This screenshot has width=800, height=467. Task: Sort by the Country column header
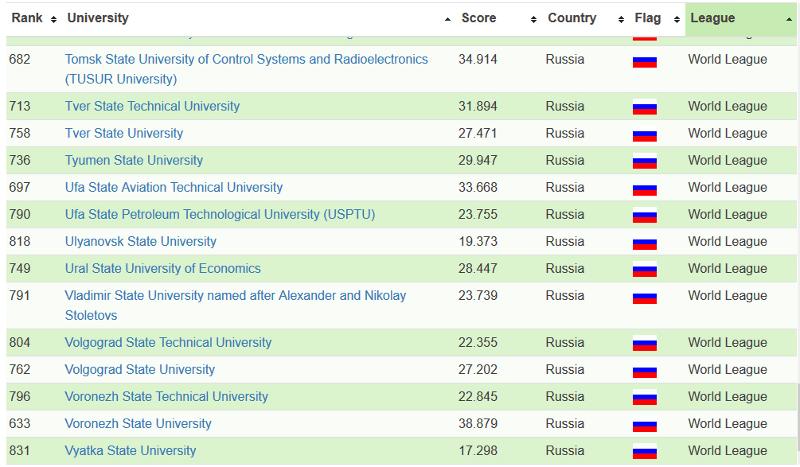tap(571, 18)
